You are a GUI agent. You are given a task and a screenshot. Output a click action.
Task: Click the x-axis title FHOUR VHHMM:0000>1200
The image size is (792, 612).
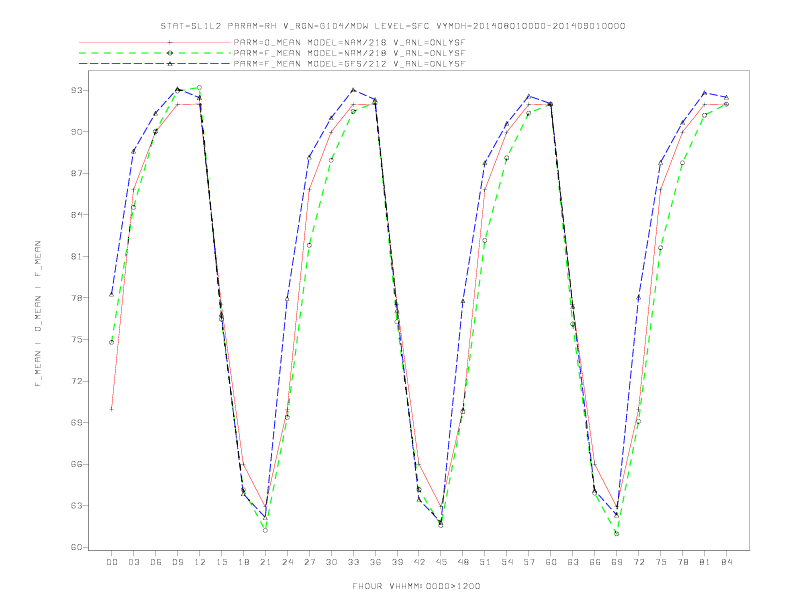pyautogui.click(x=416, y=586)
